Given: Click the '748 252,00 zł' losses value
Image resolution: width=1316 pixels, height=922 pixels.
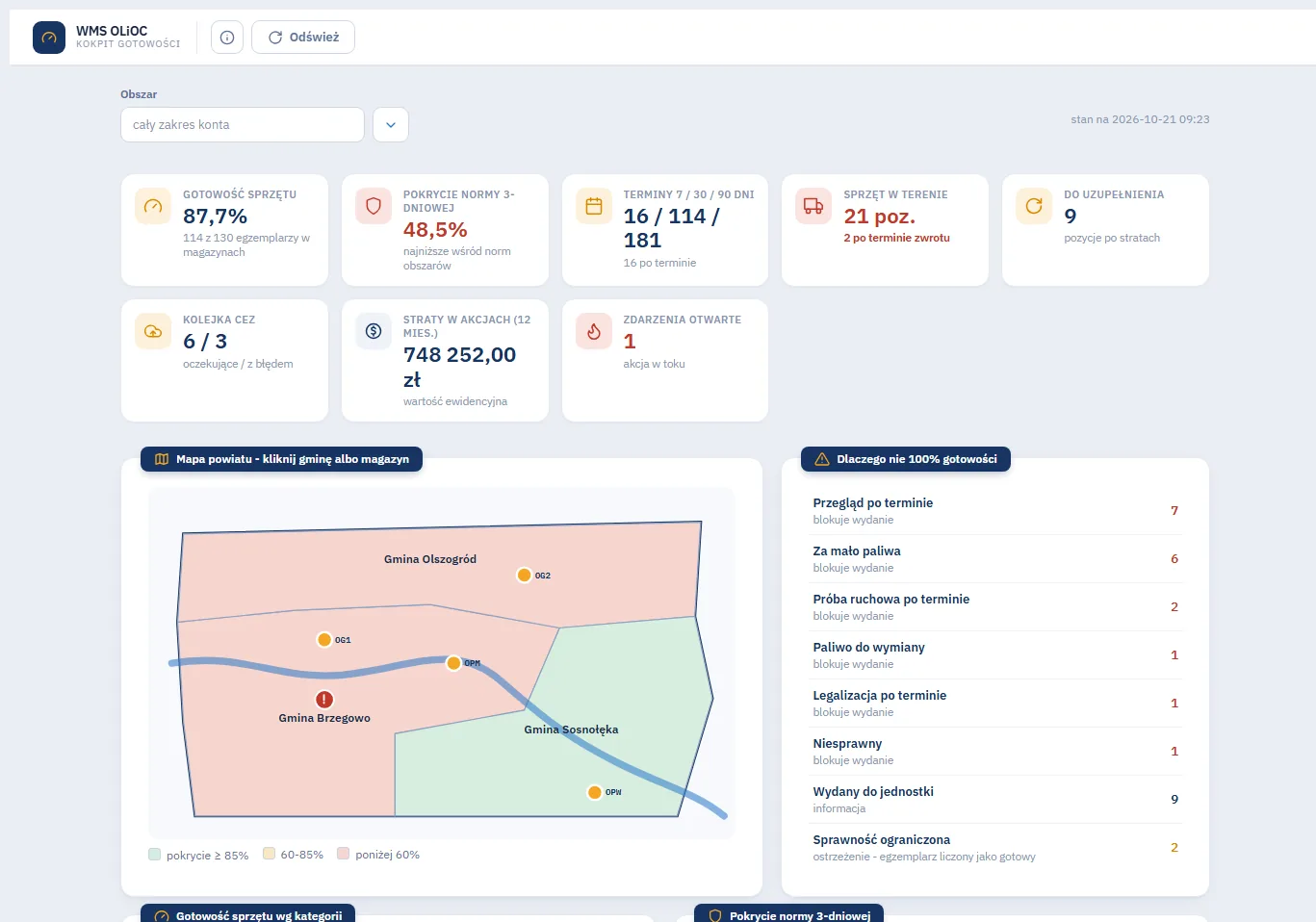Looking at the screenshot, I should click(459, 367).
